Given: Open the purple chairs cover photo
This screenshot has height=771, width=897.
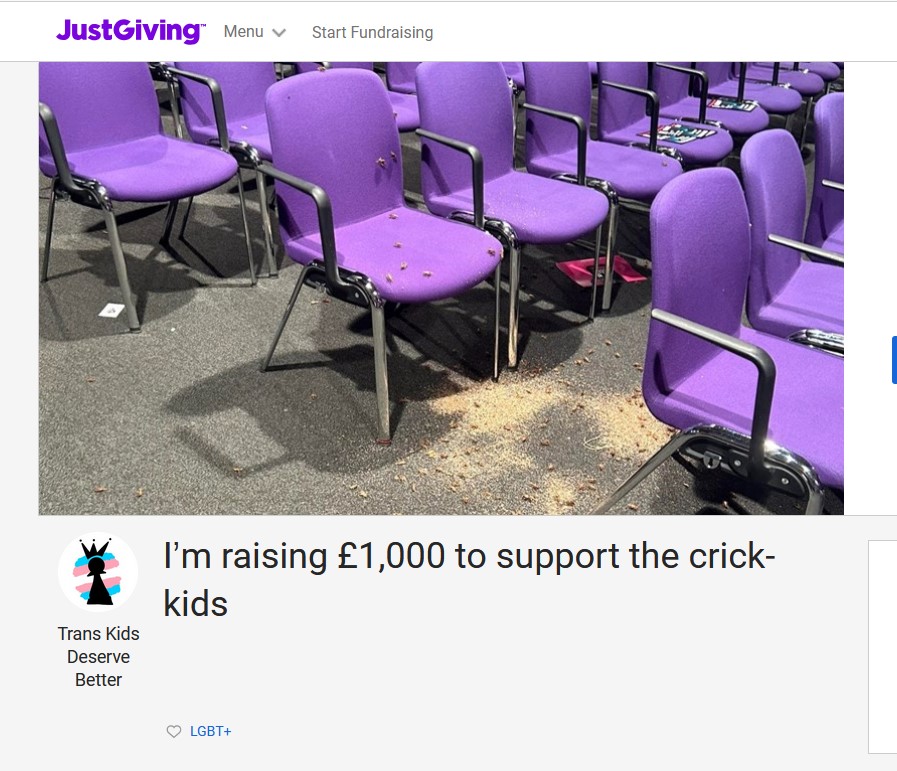Looking at the screenshot, I should click(441, 288).
